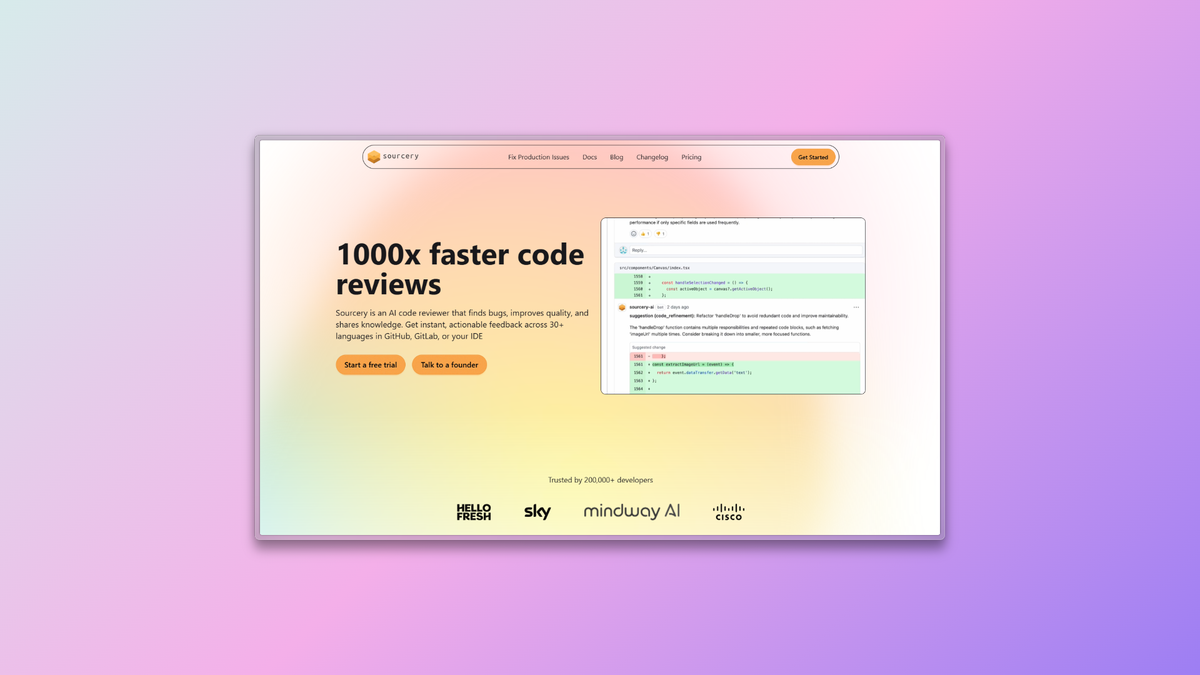Click the Cisco logo
The width and height of the screenshot is (1200, 675).
[728, 511]
